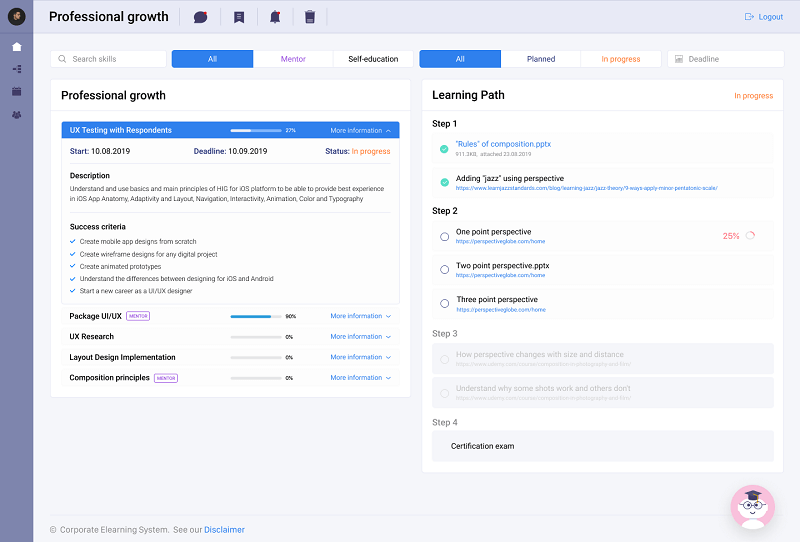800x542 pixels.
Task: Open the Disclaimer link in footer
Action: pos(224,530)
